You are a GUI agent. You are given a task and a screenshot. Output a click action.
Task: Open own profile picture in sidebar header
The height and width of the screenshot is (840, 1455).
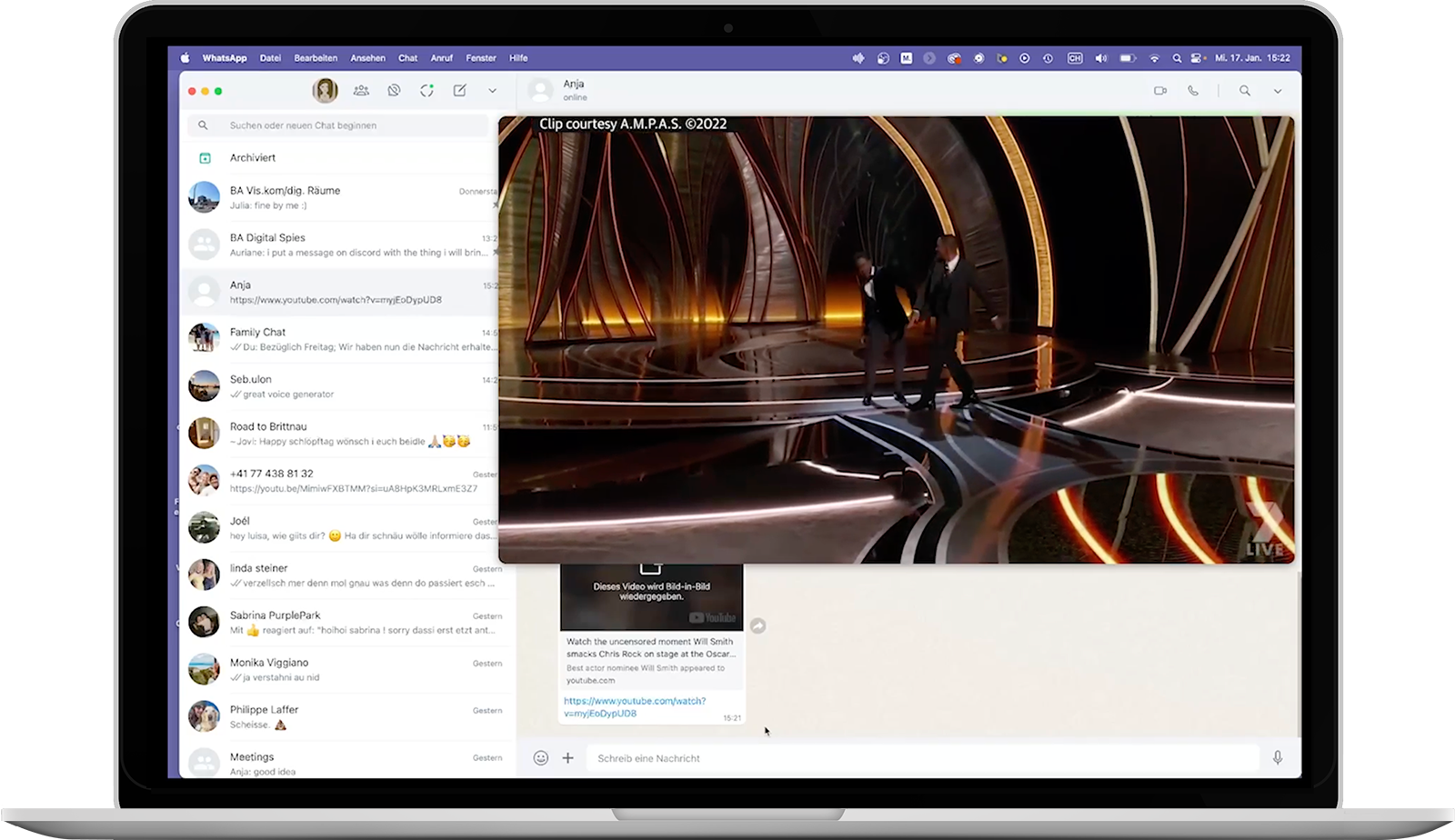(x=325, y=90)
